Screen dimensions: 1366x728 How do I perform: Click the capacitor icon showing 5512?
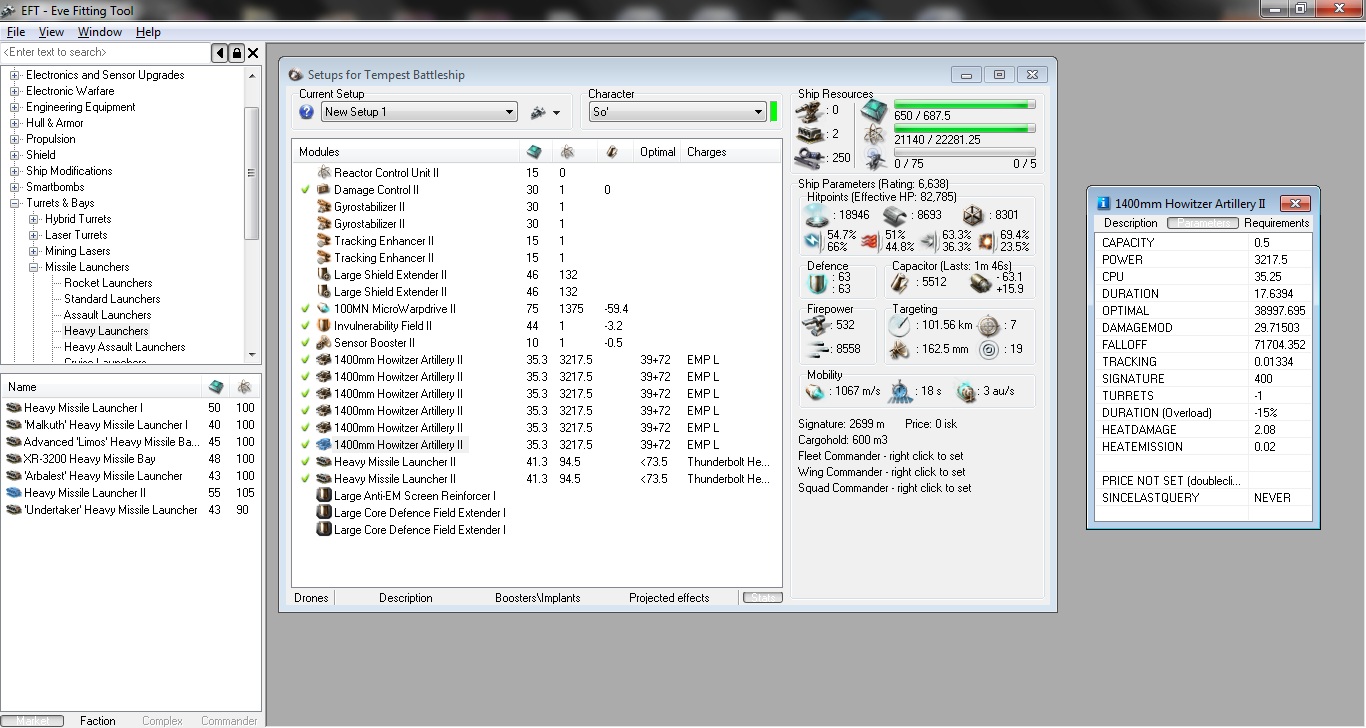point(901,283)
